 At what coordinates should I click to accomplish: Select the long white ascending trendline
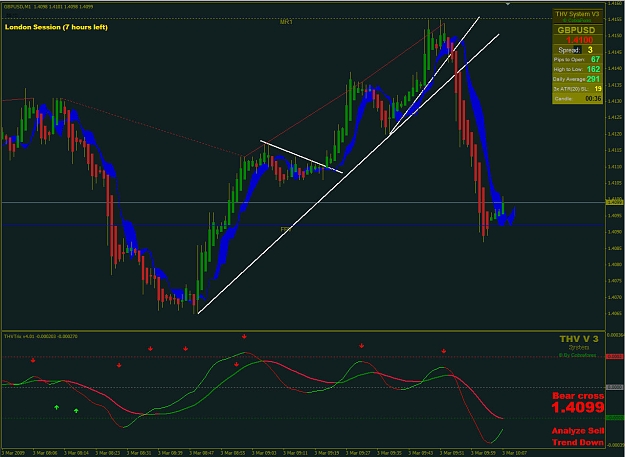pyautogui.click(x=348, y=174)
